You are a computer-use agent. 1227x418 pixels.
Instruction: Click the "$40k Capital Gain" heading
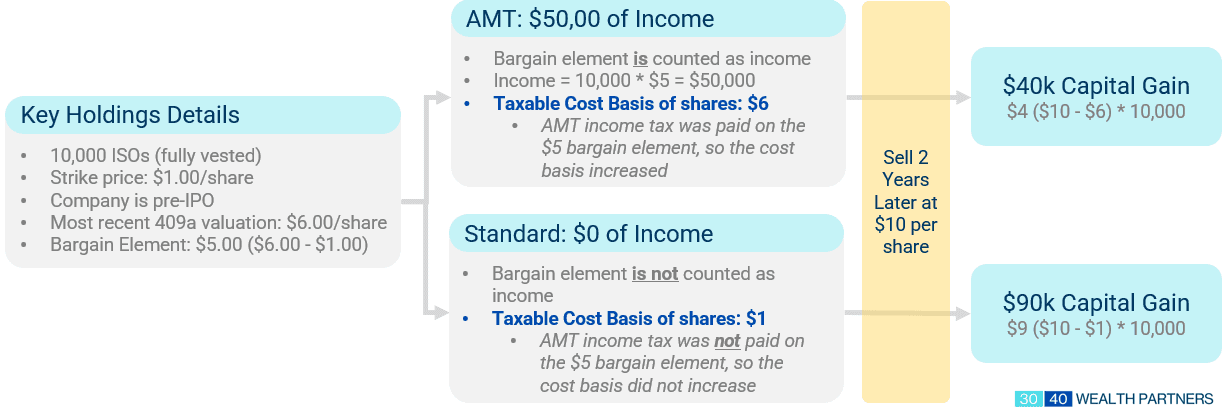click(x=1096, y=86)
